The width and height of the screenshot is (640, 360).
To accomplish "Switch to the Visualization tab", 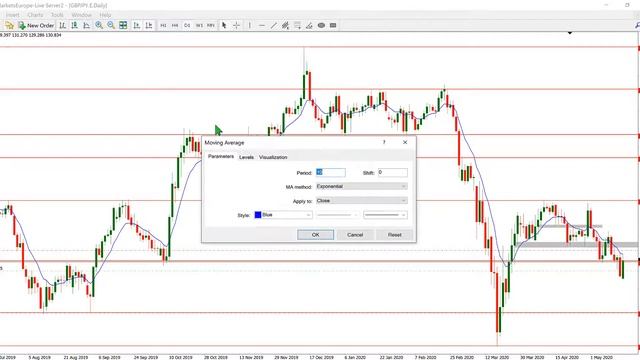I will [x=273, y=157].
